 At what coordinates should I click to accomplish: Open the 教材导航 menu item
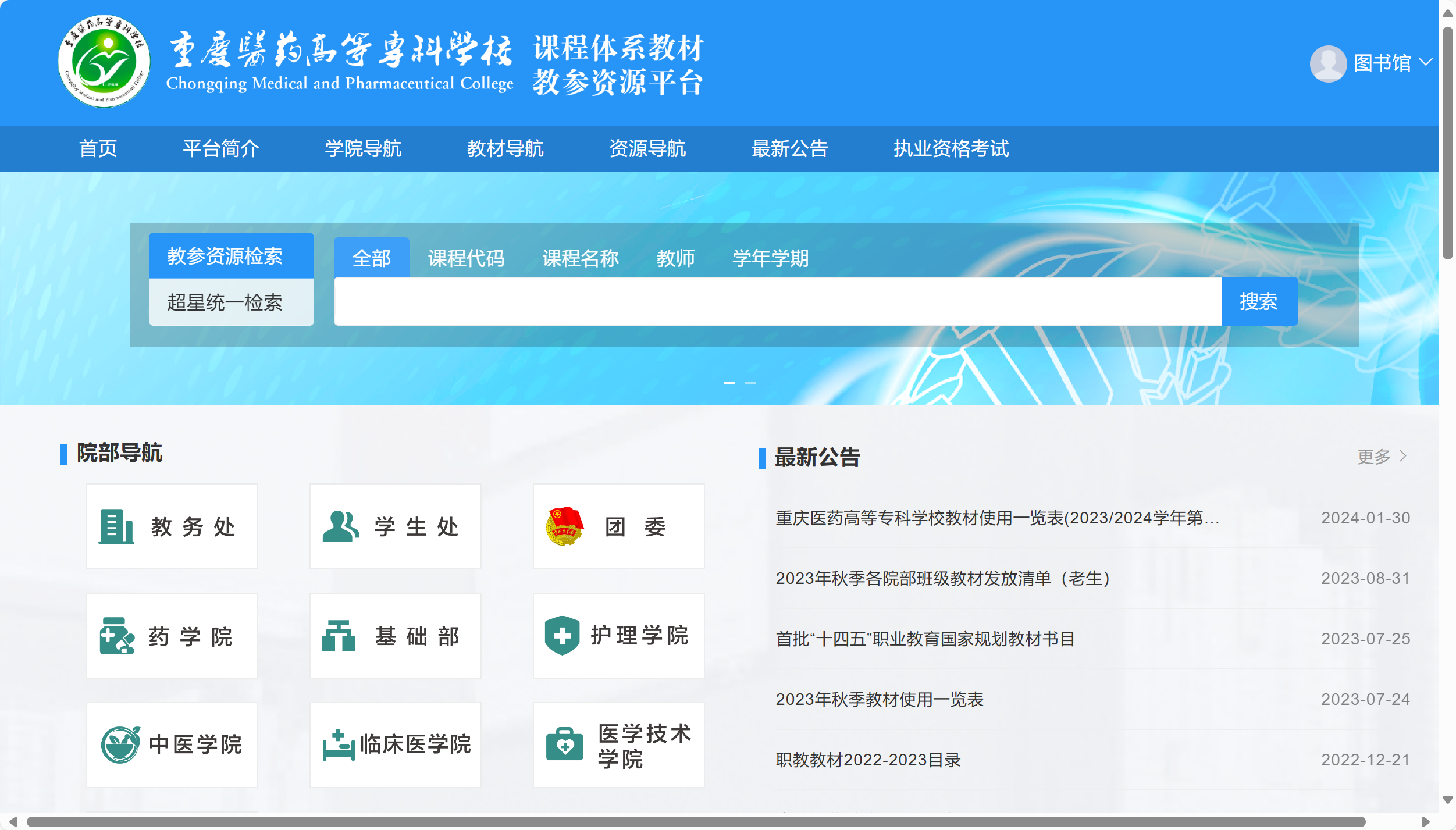click(x=505, y=148)
